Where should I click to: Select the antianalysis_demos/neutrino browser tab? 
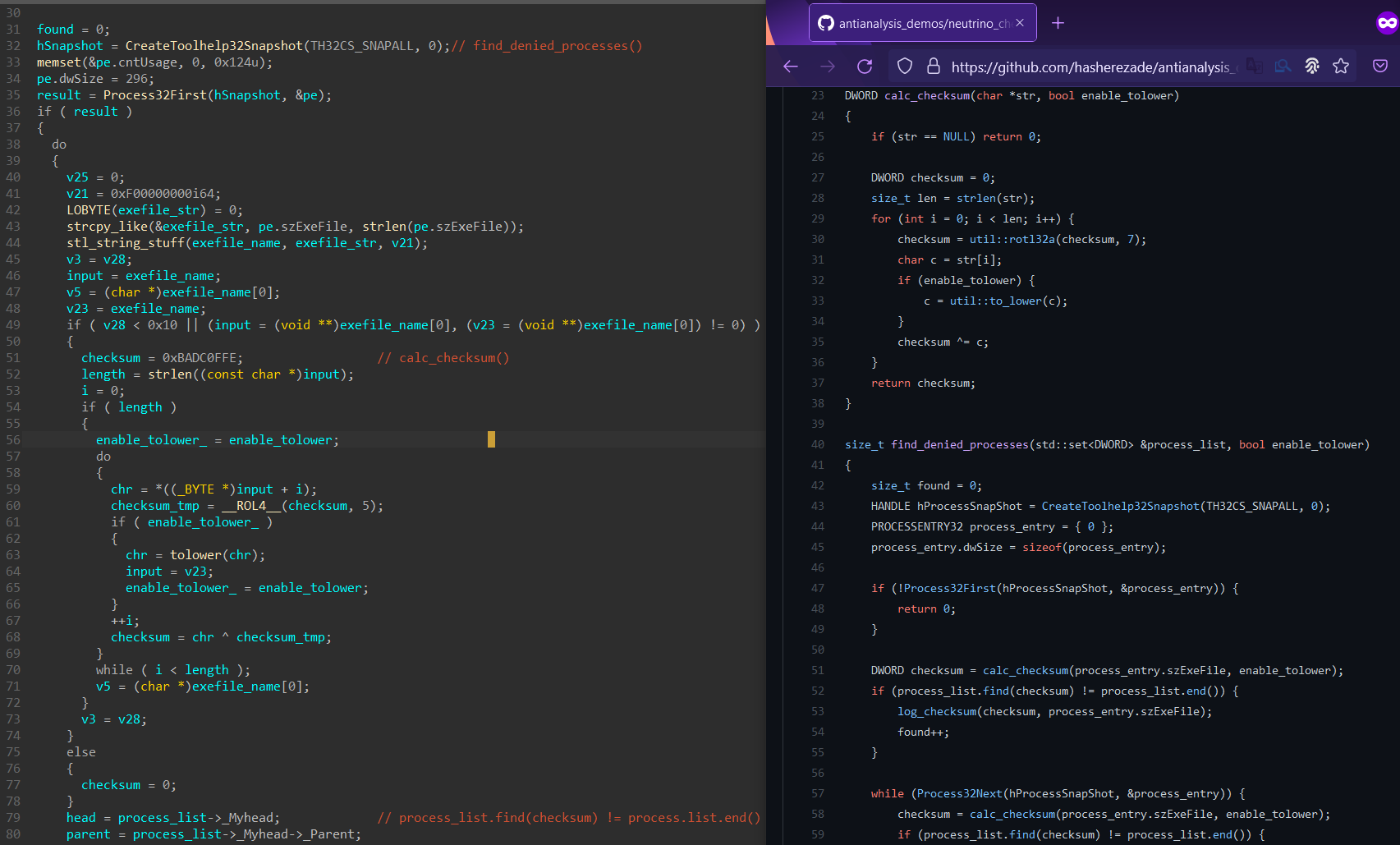(x=920, y=22)
